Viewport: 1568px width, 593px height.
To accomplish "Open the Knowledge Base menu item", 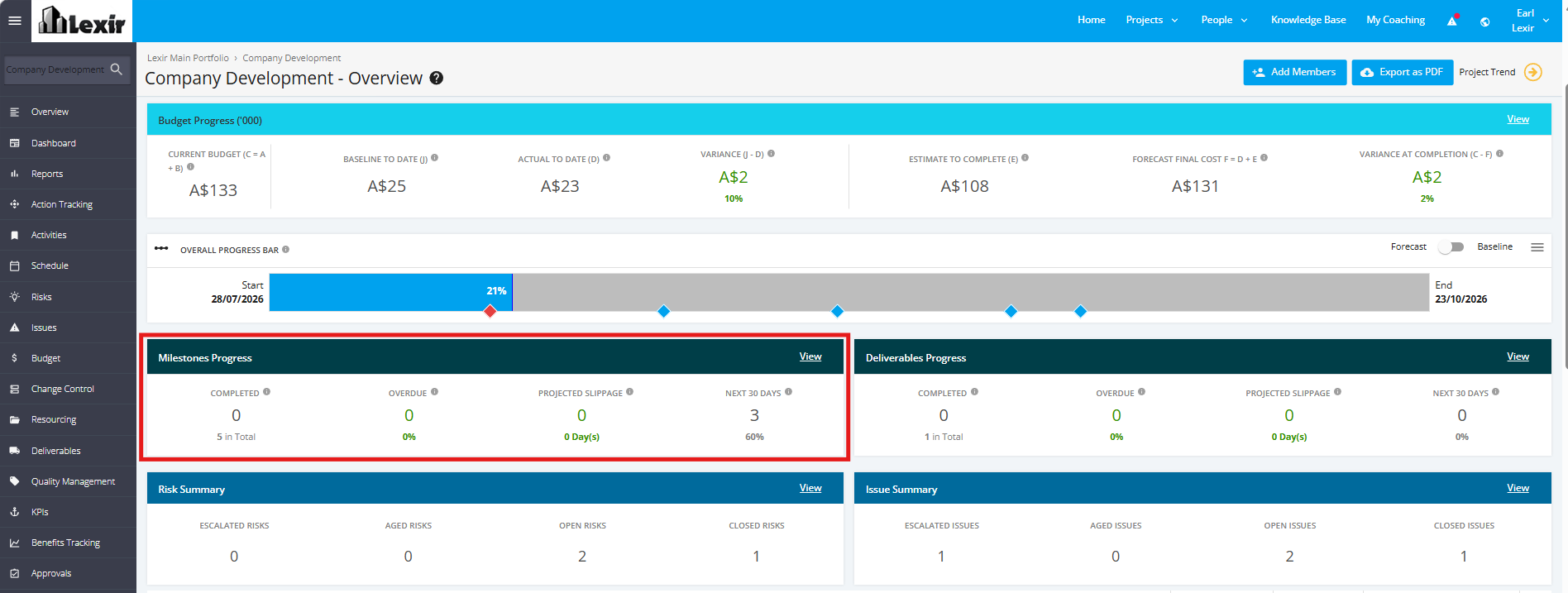I will [x=1308, y=20].
